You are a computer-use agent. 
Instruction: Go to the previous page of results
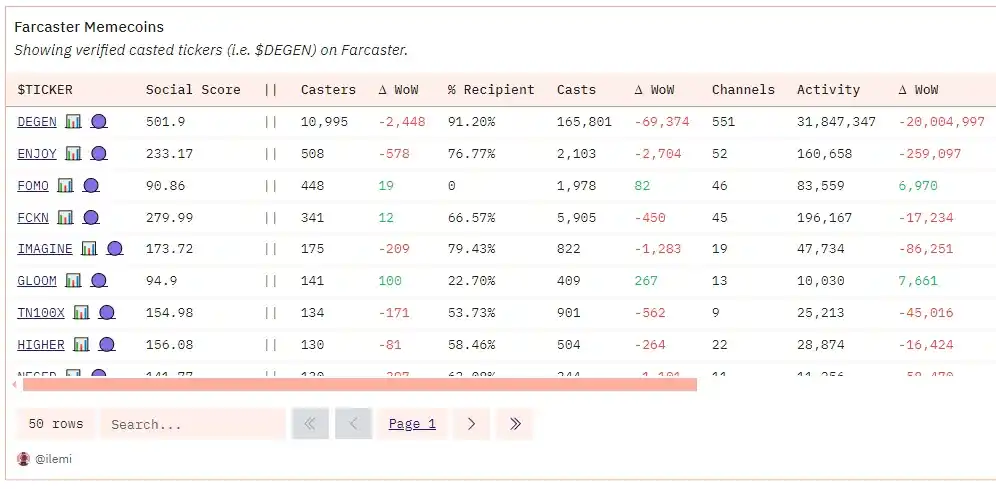click(x=353, y=424)
